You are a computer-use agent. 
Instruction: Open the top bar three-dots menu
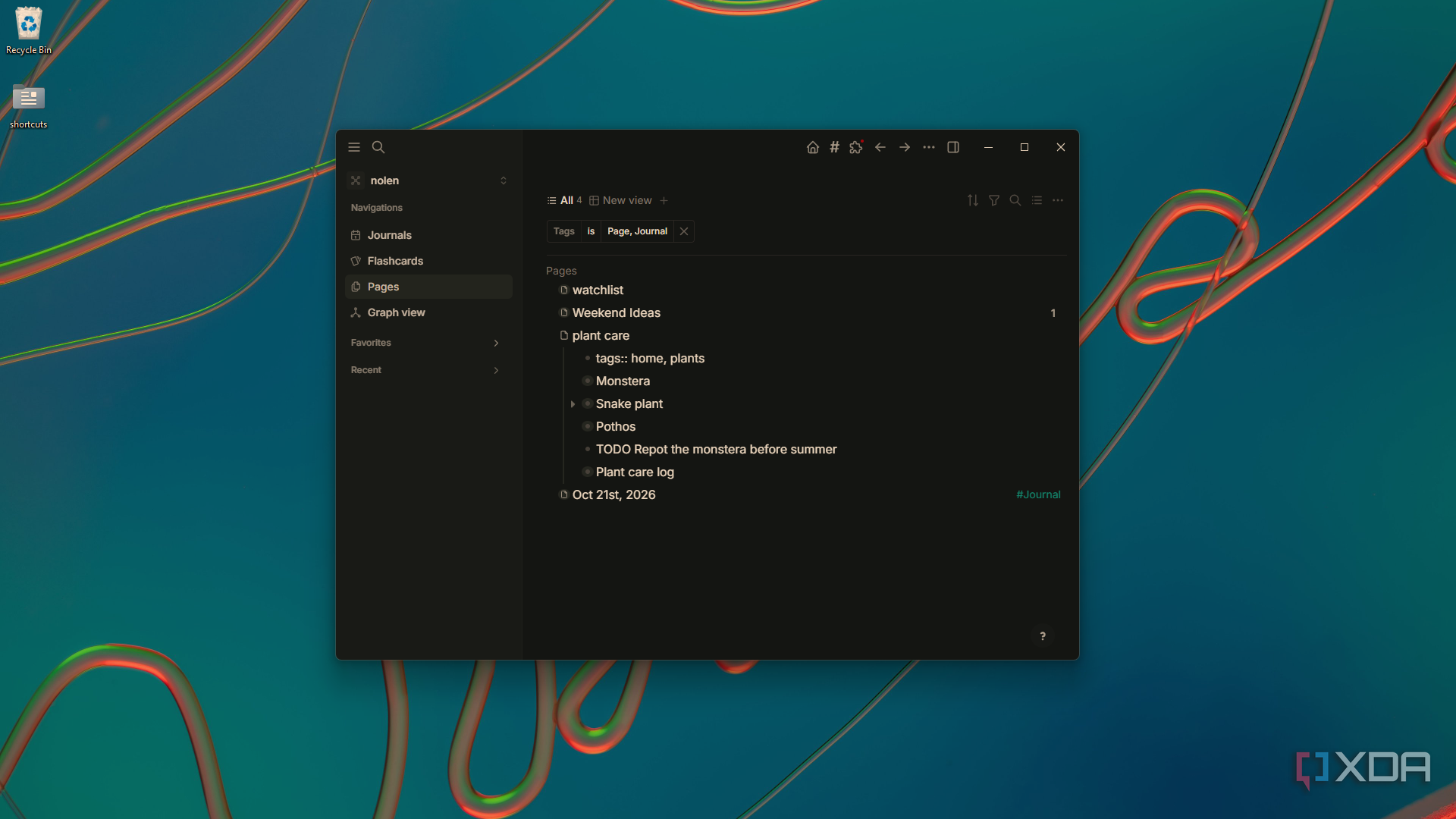click(929, 147)
